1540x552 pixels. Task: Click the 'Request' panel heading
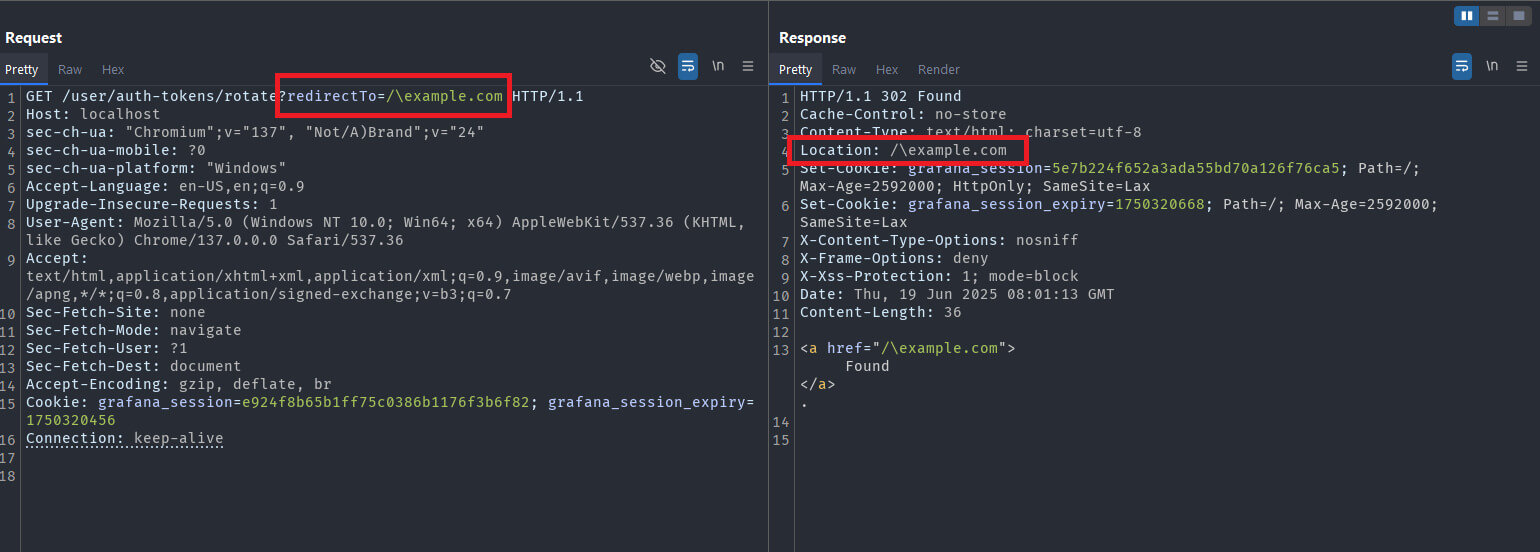point(33,38)
